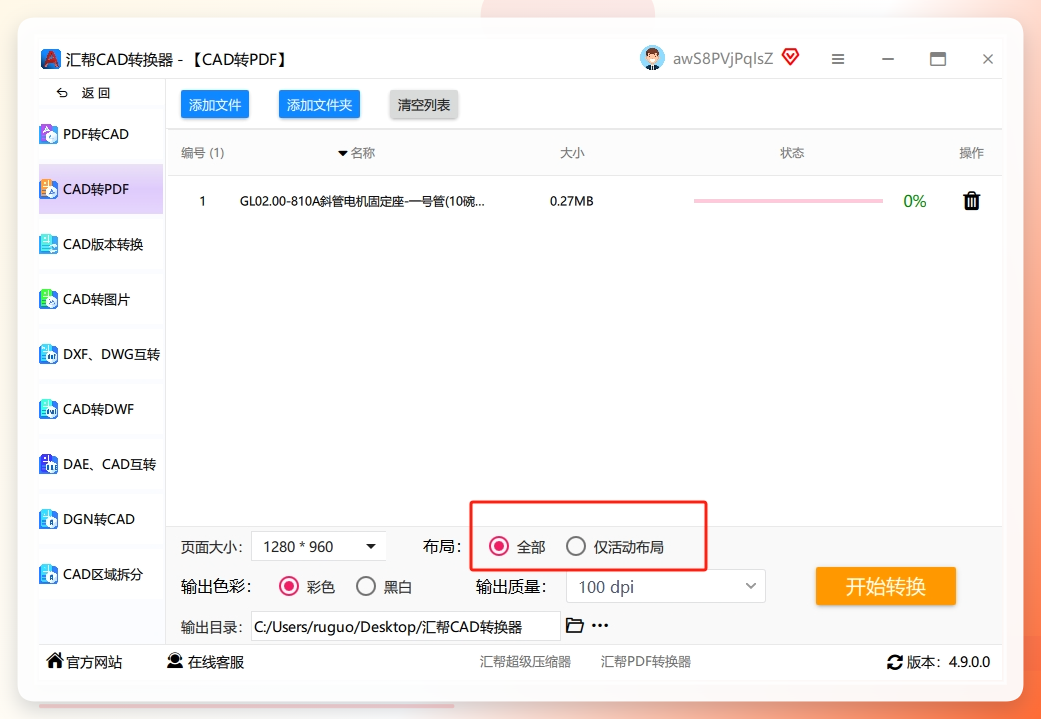The width and height of the screenshot is (1041, 719).
Task: Select the 彩色 output color option
Action: pos(289,586)
